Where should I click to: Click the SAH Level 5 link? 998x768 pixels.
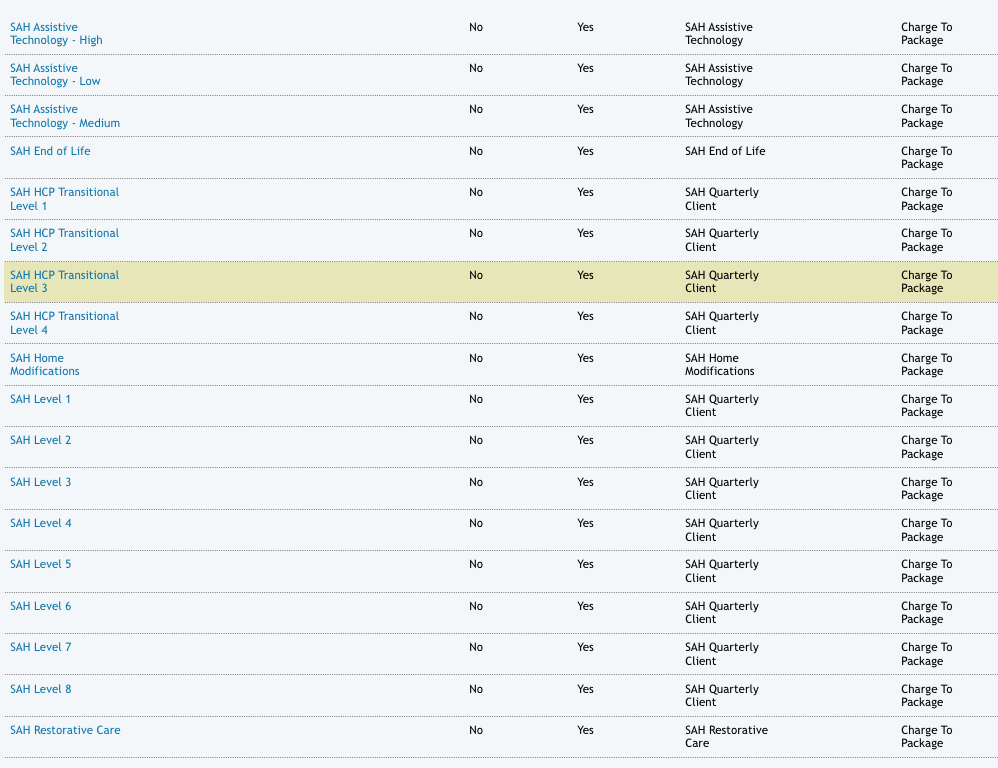[x=41, y=564]
